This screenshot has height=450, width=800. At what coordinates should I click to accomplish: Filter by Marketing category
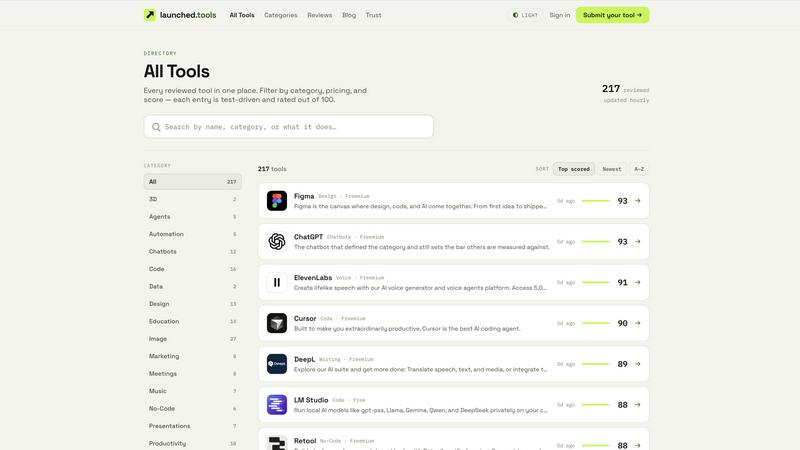point(192,356)
